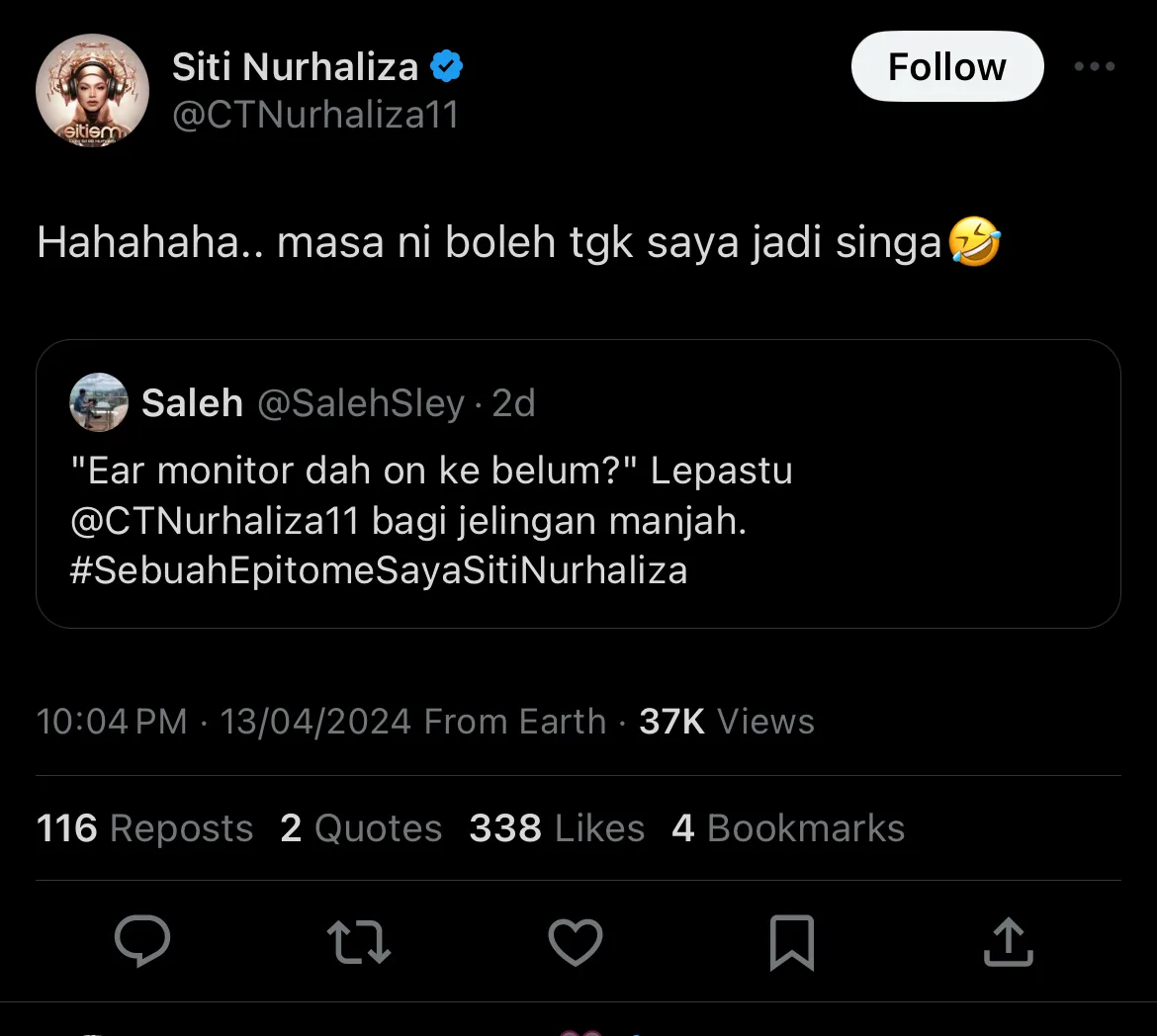The image size is (1157, 1036).
Task: Like the tweet with heart icon
Action: (576, 941)
